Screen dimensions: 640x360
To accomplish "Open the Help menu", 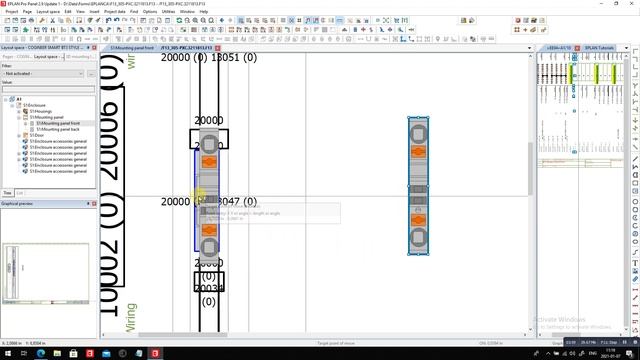I will 204,12.
